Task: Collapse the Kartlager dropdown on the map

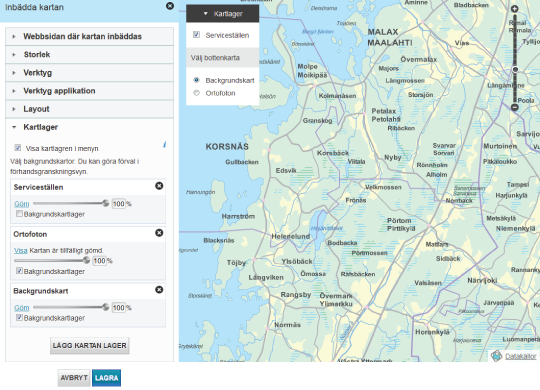Action: coord(222,14)
